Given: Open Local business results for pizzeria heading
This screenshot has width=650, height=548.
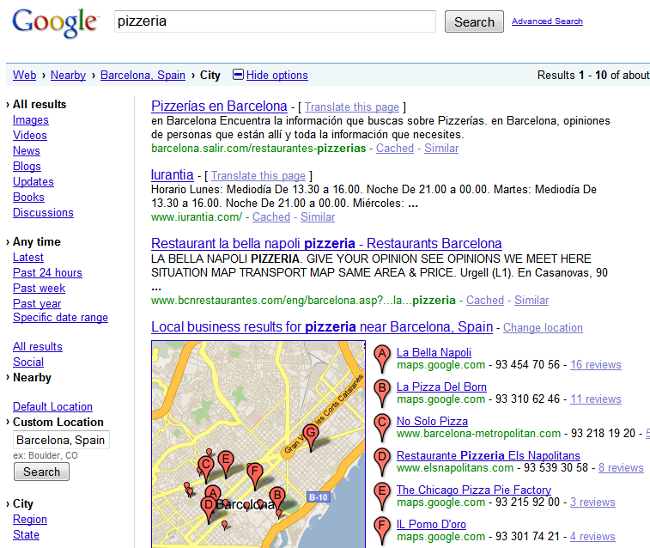Looking at the screenshot, I should tap(322, 327).
